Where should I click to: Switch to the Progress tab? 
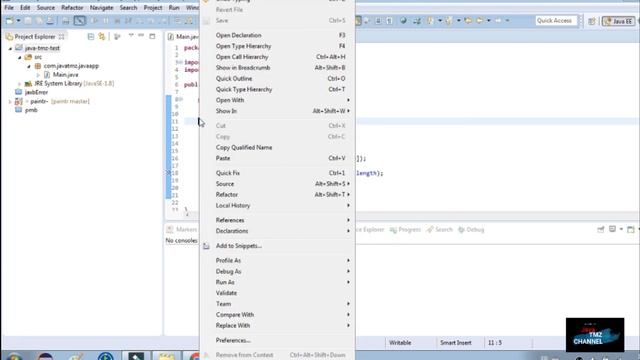(405, 230)
